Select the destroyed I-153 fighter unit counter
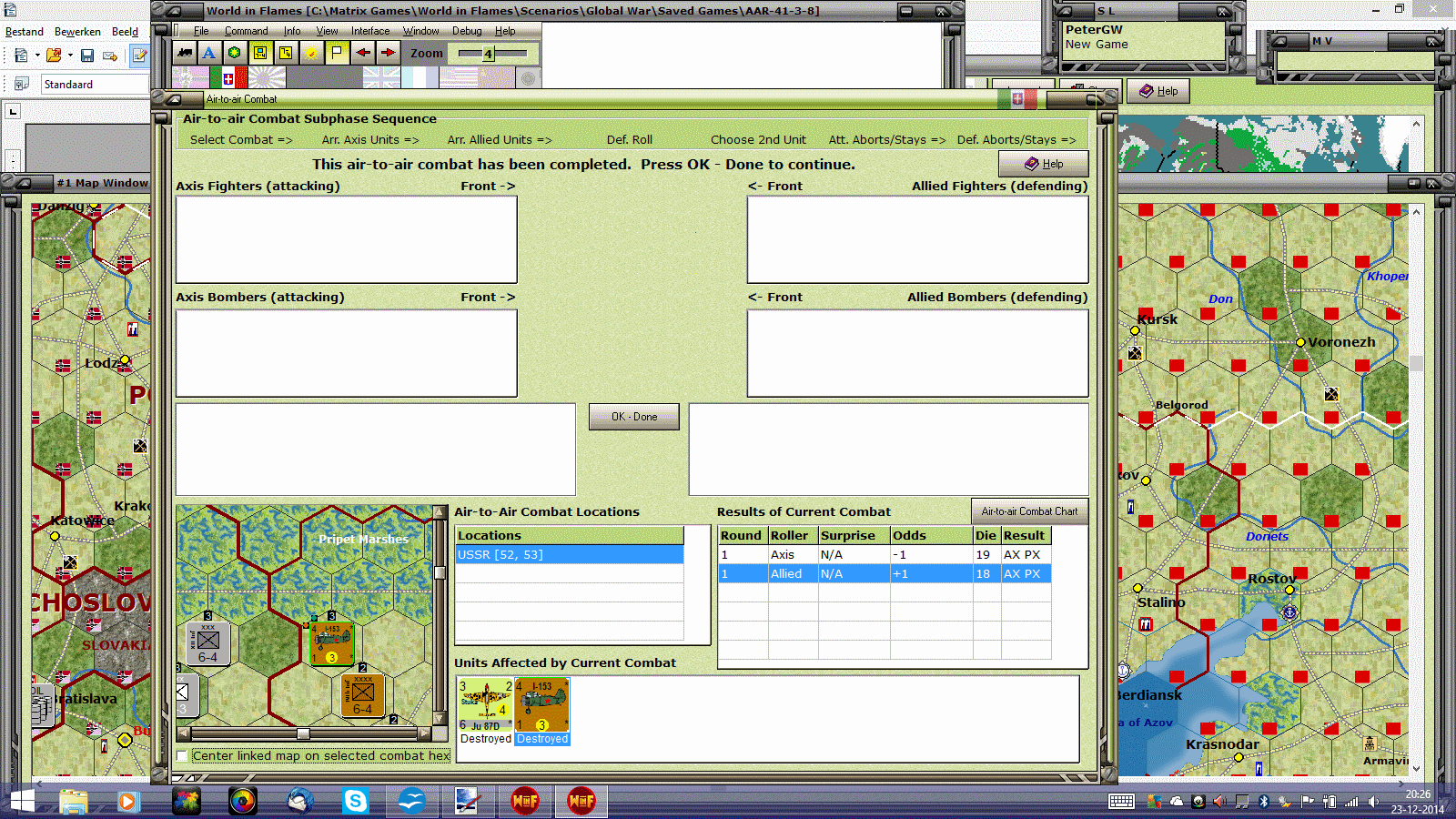1456x819 pixels. (542, 705)
